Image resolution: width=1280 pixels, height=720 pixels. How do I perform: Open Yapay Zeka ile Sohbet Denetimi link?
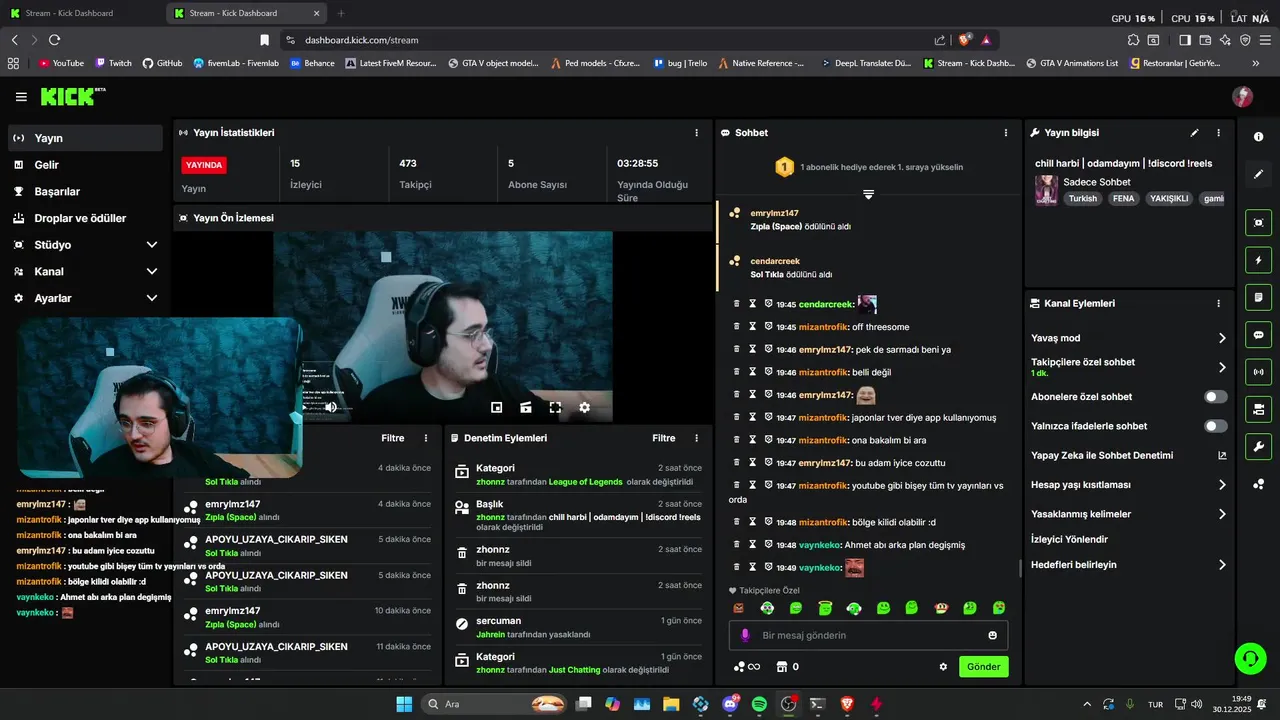(1128, 455)
